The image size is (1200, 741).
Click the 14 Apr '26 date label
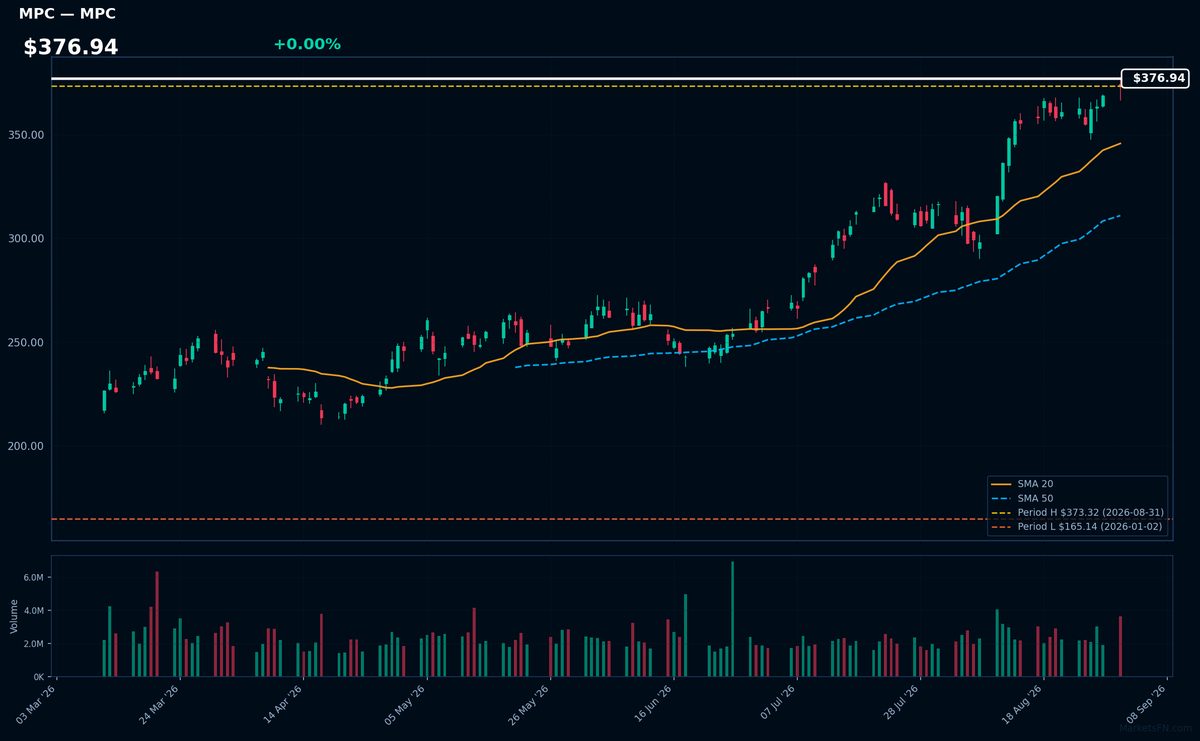[284, 703]
